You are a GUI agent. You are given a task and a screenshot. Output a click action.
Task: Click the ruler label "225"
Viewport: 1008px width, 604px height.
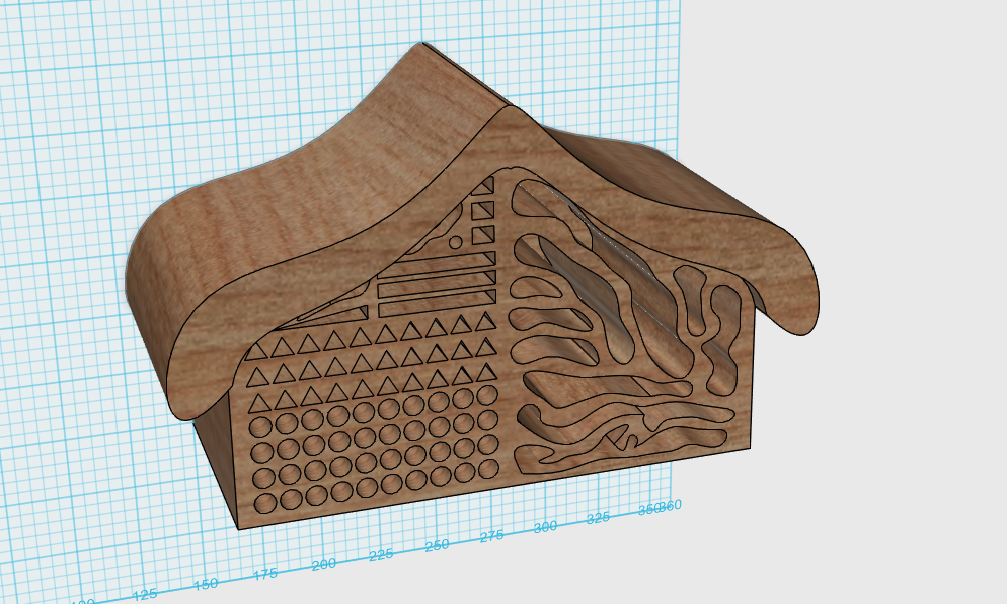point(381,554)
